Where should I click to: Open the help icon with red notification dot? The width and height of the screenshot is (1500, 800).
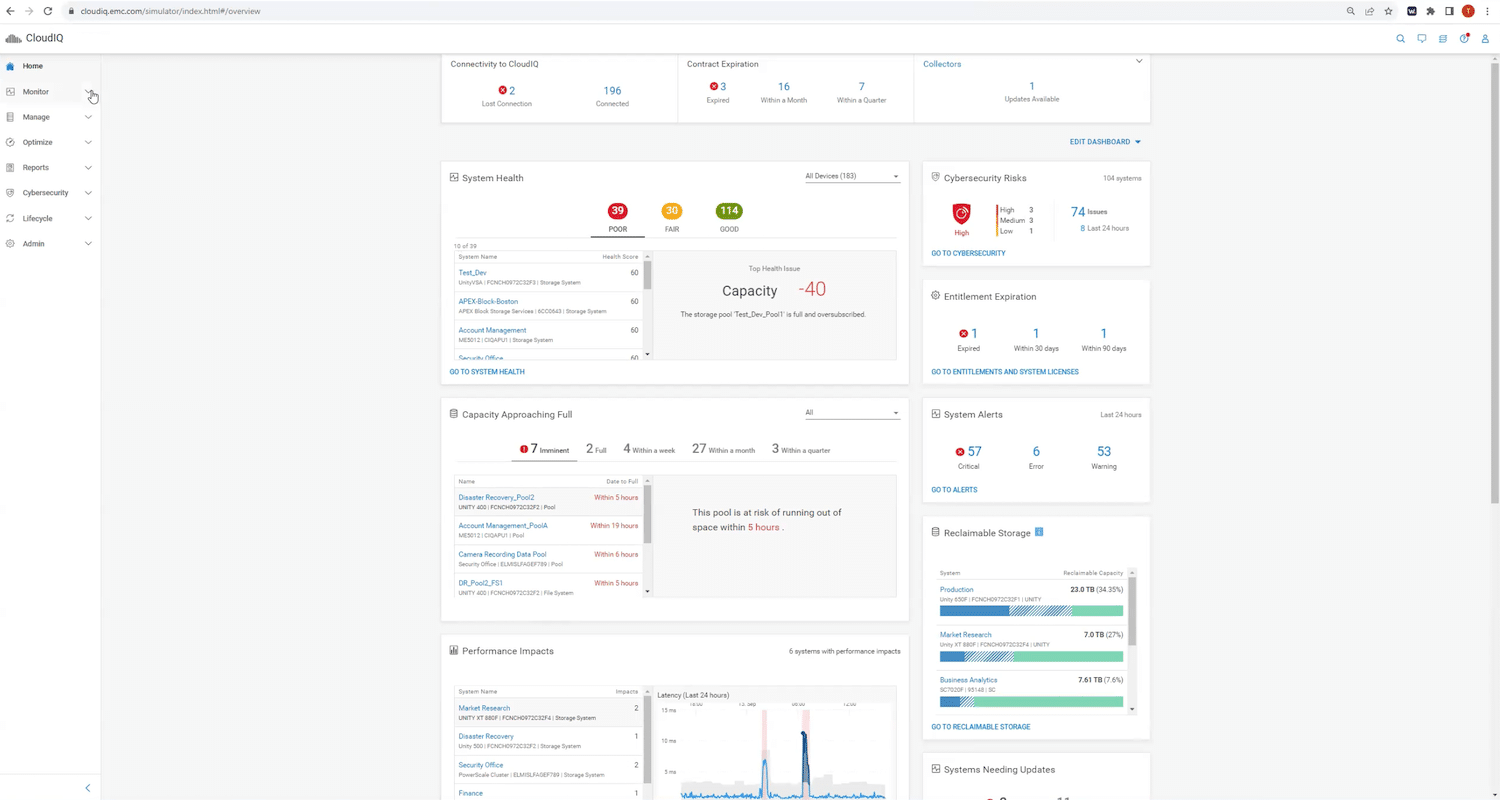1464,39
